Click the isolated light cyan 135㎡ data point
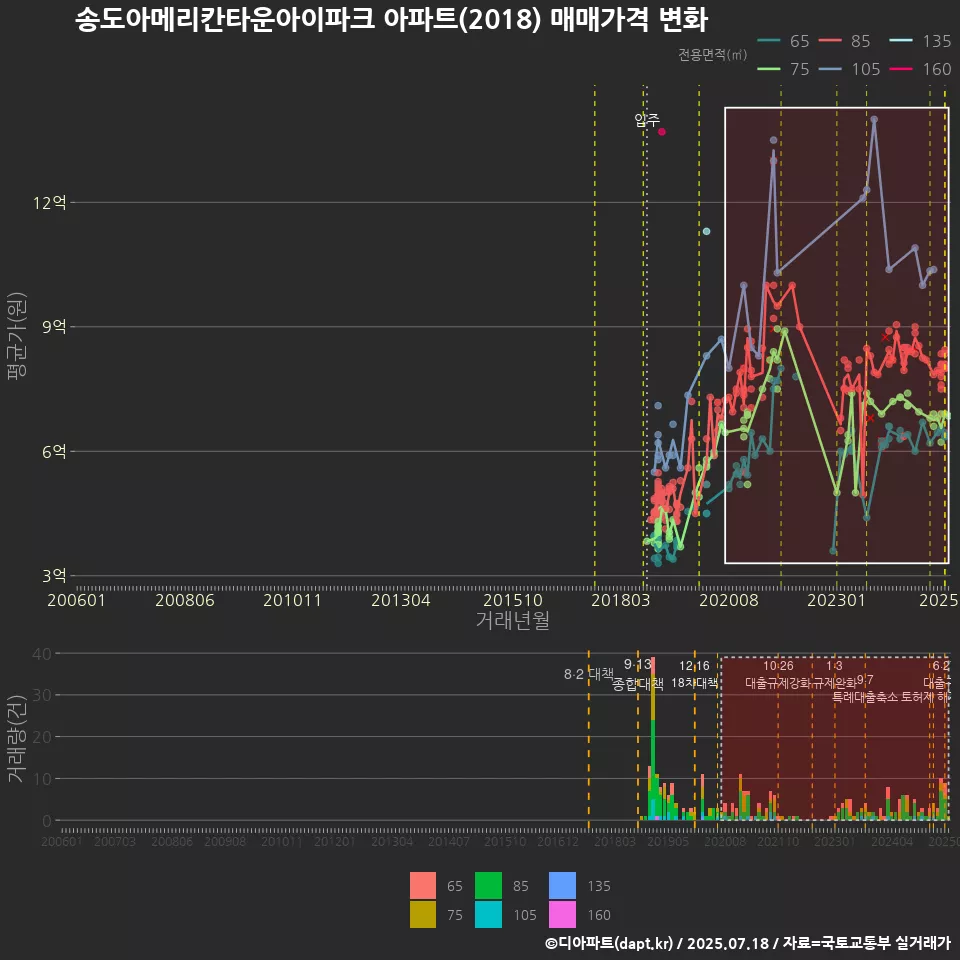The width and height of the screenshot is (960, 960). (x=706, y=231)
